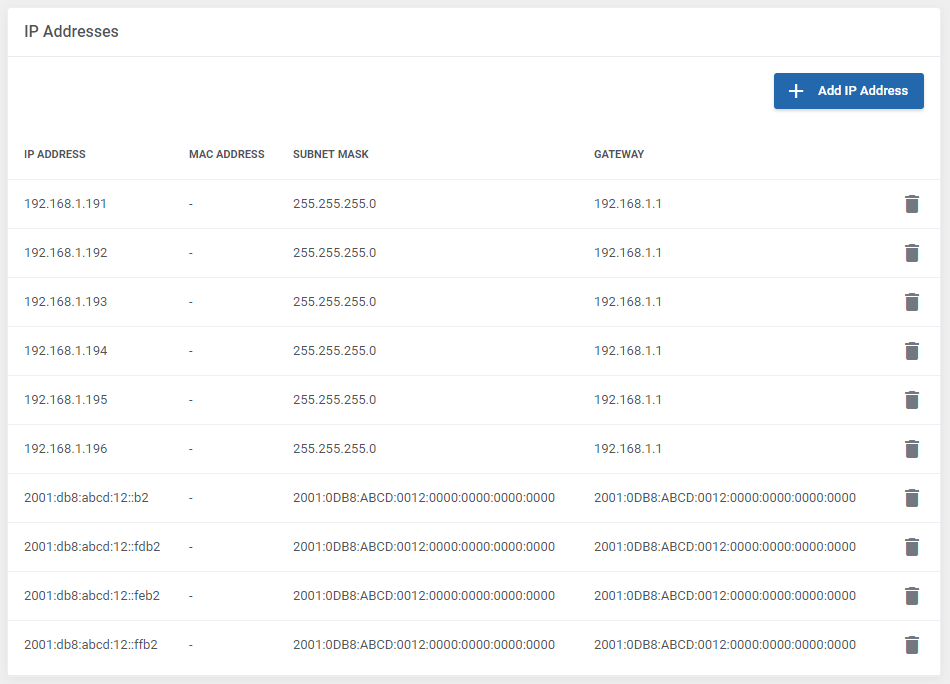Select the IP ADDRESS column header

(x=55, y=154)
